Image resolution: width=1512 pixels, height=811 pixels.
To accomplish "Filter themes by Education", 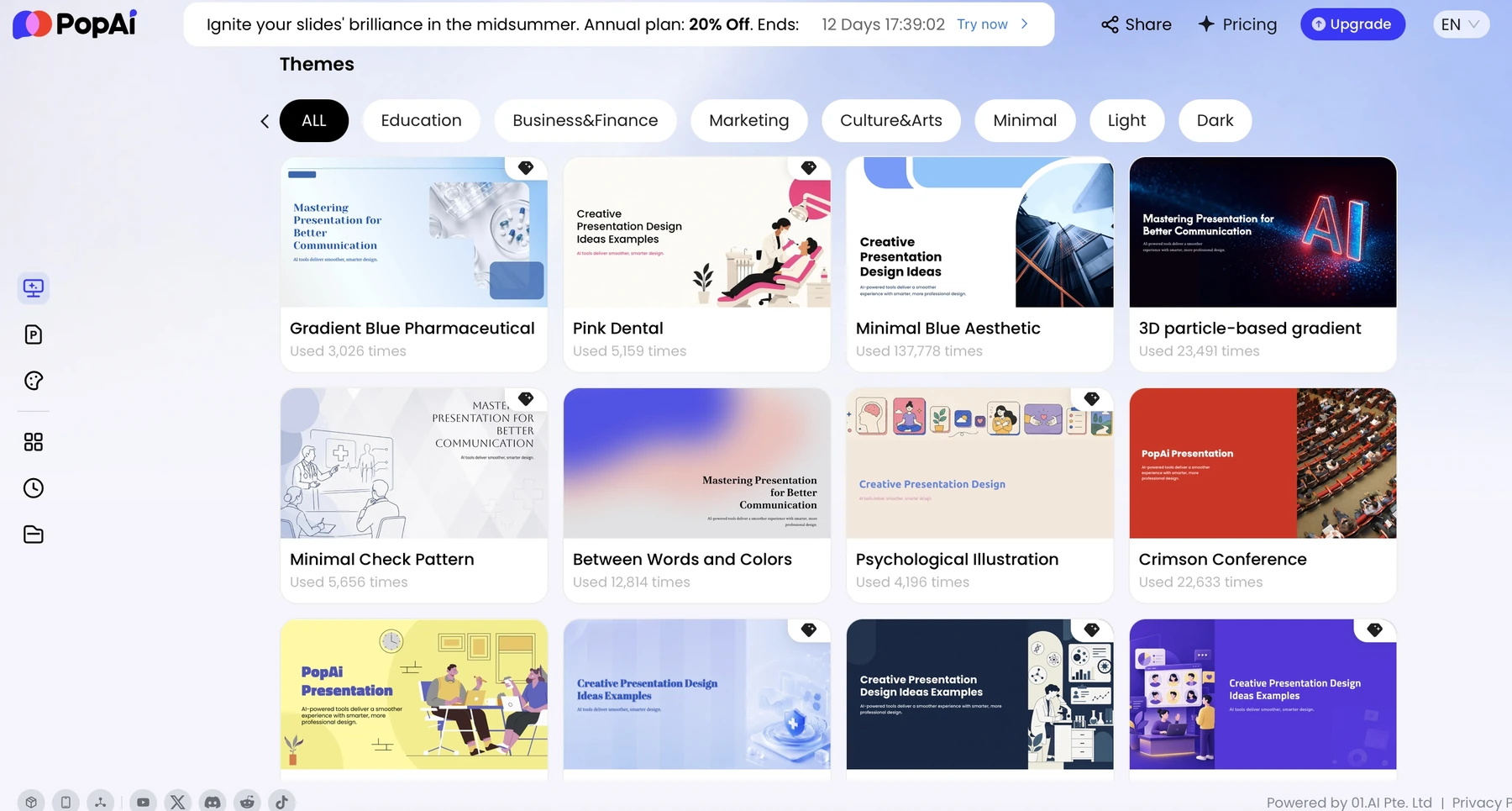I will 422,121.
